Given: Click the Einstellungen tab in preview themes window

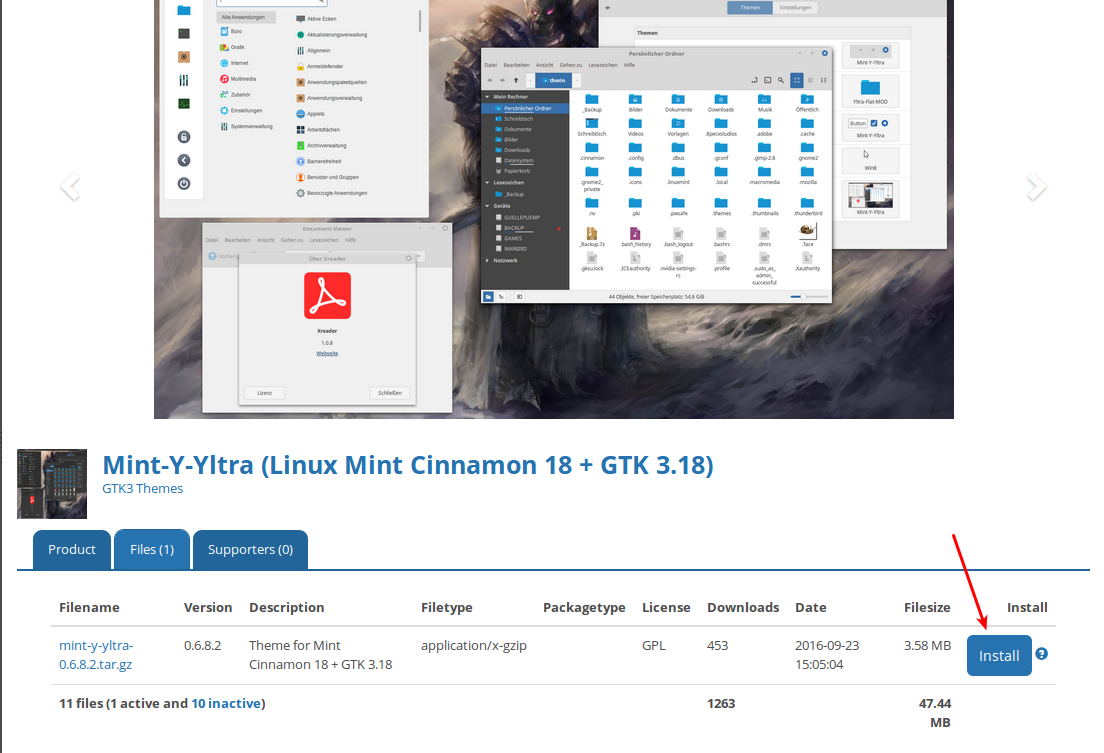Looking at the screenshot, I should click(795, 8).
